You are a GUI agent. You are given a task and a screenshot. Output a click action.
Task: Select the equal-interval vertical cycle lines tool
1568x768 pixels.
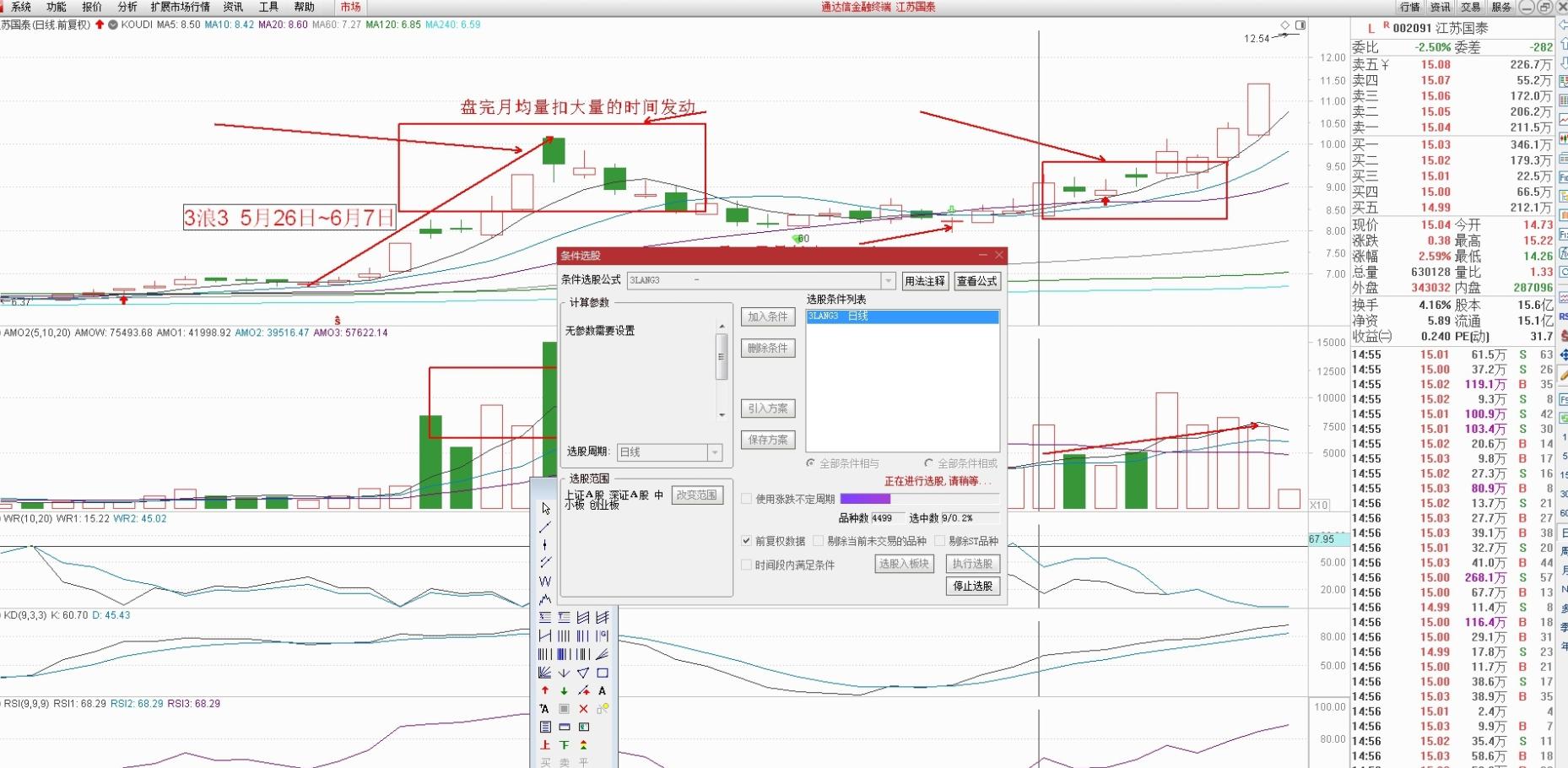tap(564, 635)
